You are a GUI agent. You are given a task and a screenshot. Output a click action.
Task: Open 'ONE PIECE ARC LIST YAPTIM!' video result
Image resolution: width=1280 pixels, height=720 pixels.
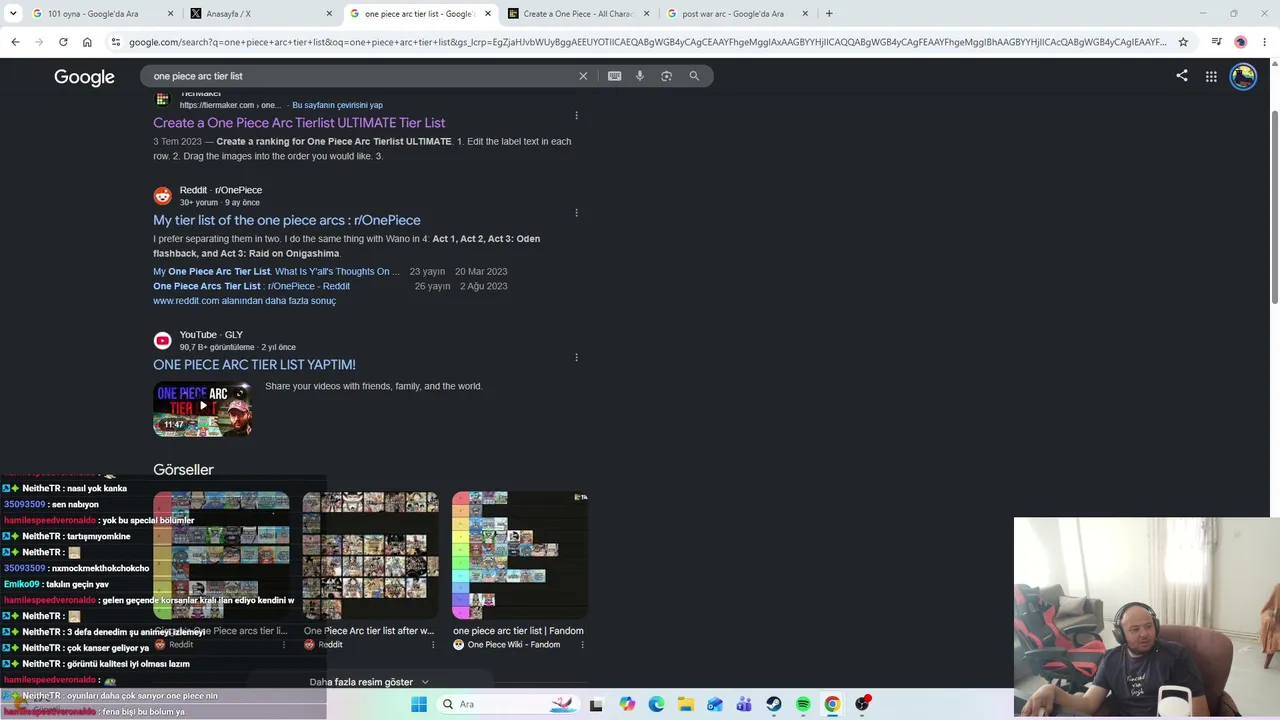[254, 365]
